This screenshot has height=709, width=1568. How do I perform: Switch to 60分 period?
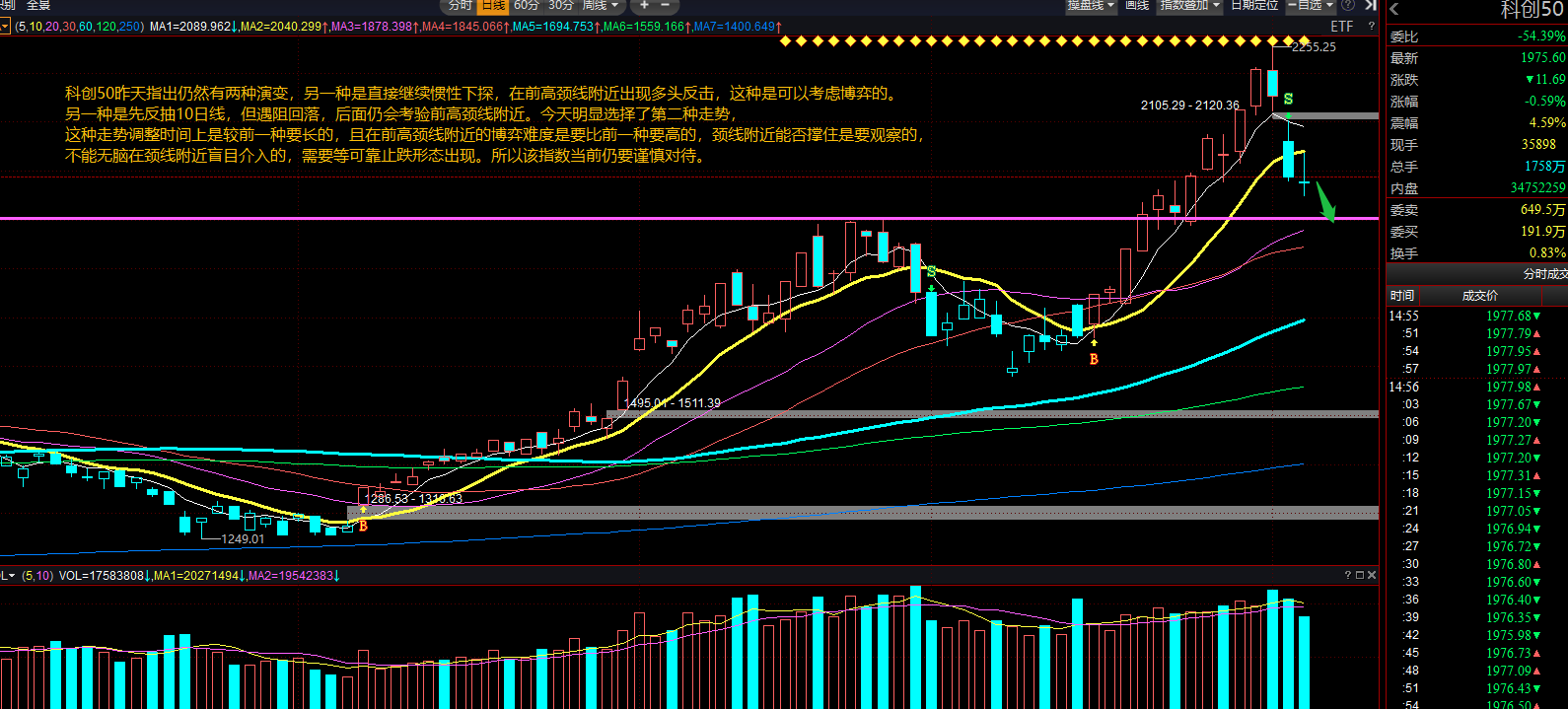point(527,5)
